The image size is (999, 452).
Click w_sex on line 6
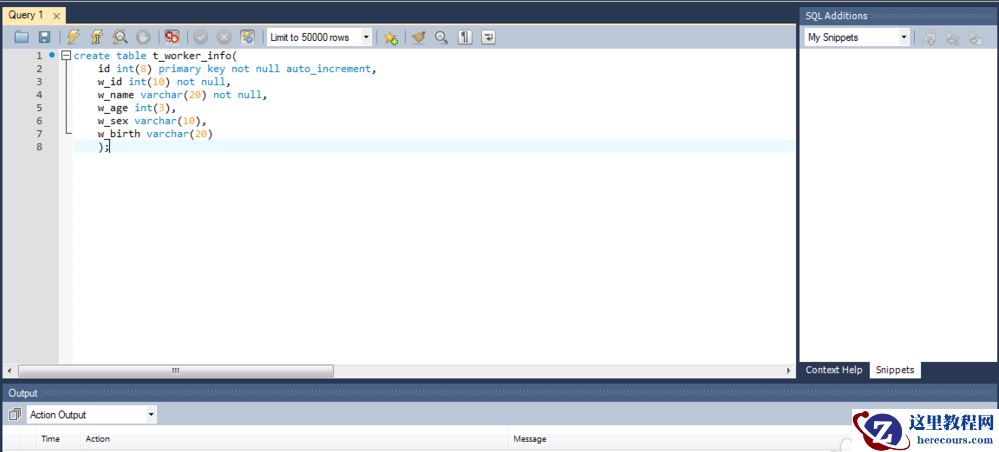(113, 120)
